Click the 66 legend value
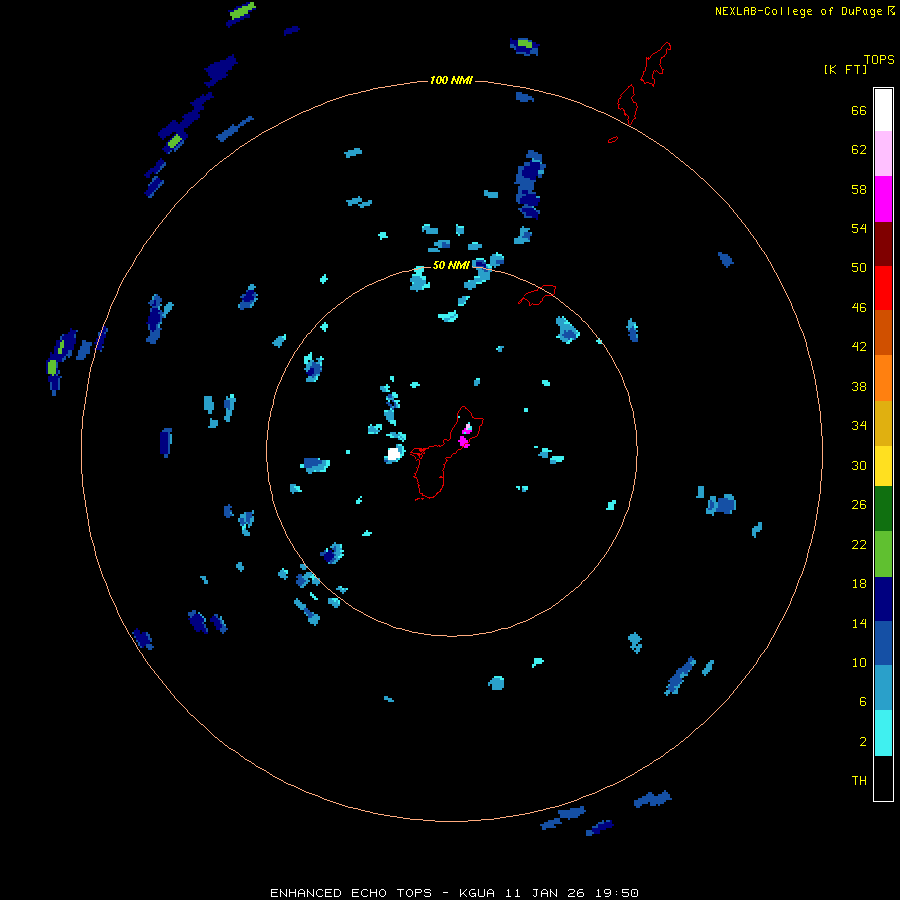This screenshot has width=900, height=900. tap(859, 110)
